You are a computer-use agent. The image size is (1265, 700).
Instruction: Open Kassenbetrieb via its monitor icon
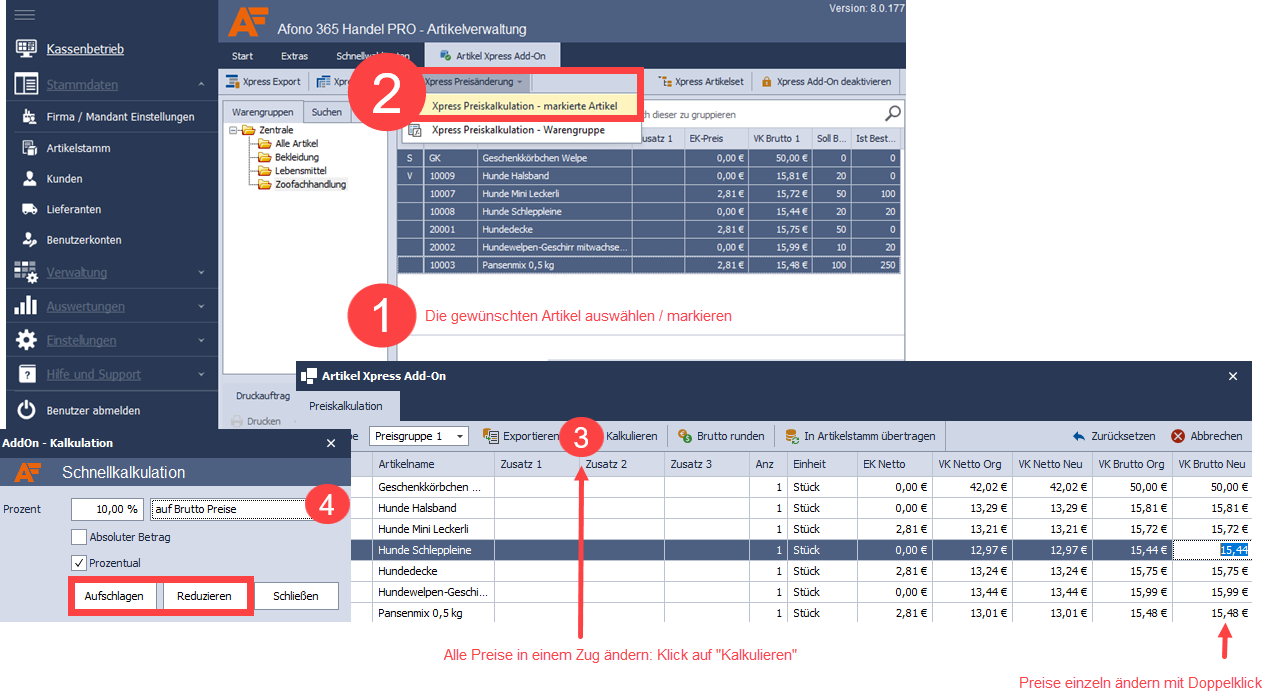click(x=27, y=49)
